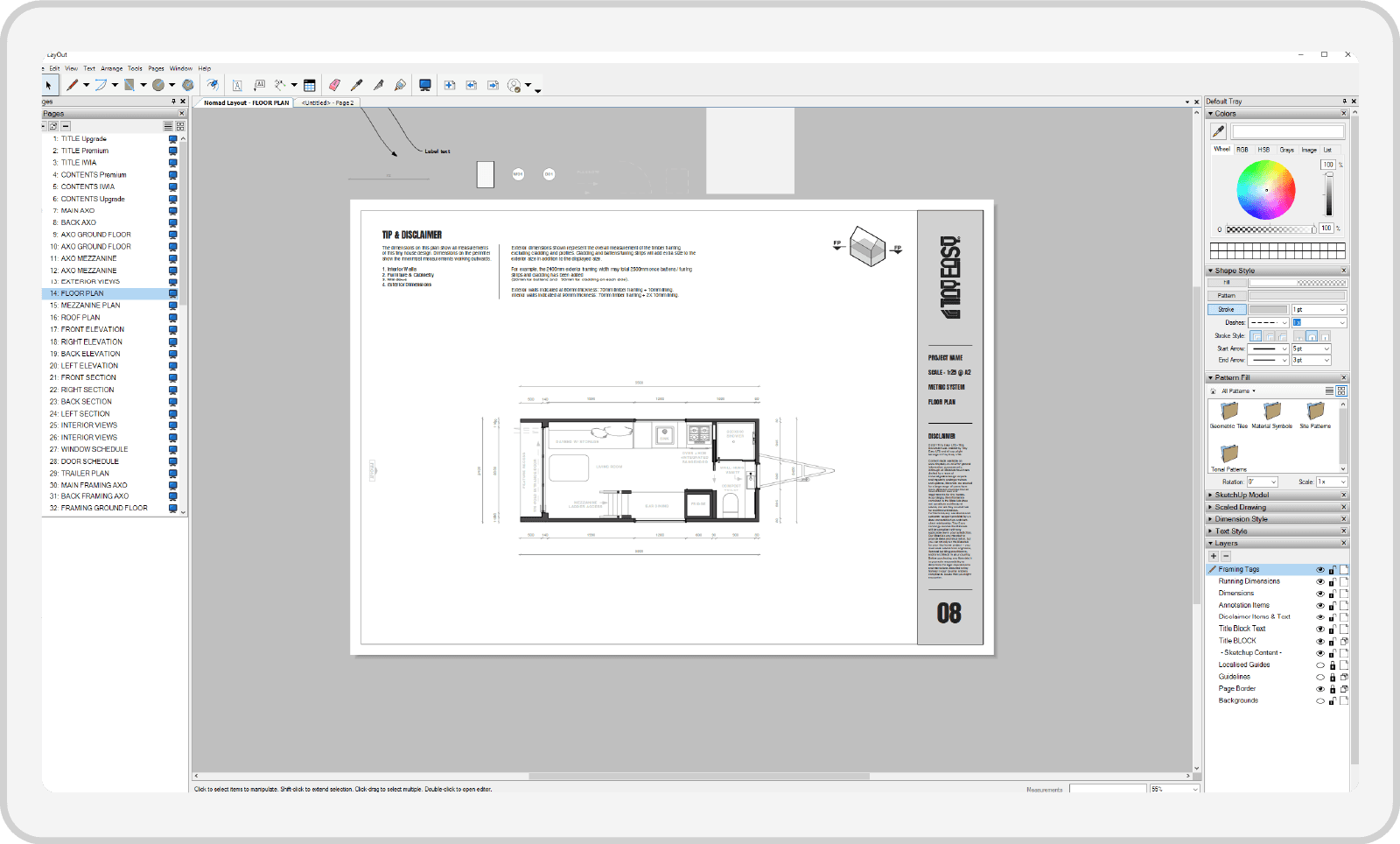Viewport: 1400px width, 844px height.
Task: Start presentation with monitor icon
Action: coord(425,85)
